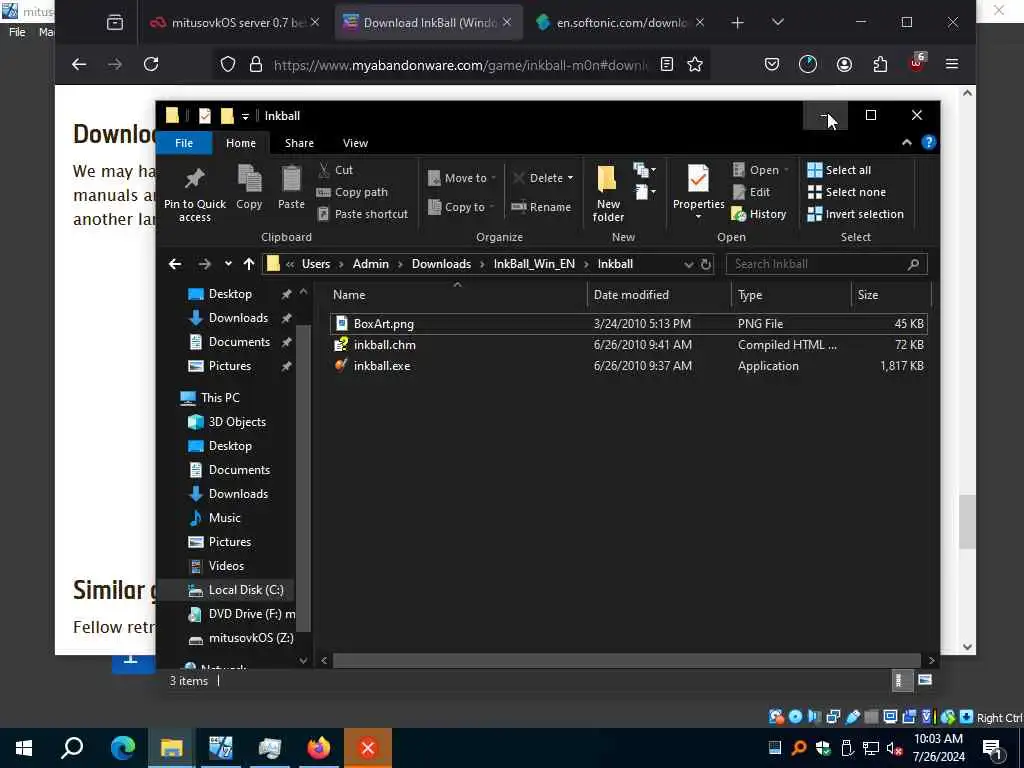
Task: Click Invert selection in ribbon
Action: (x=856, y=214)
